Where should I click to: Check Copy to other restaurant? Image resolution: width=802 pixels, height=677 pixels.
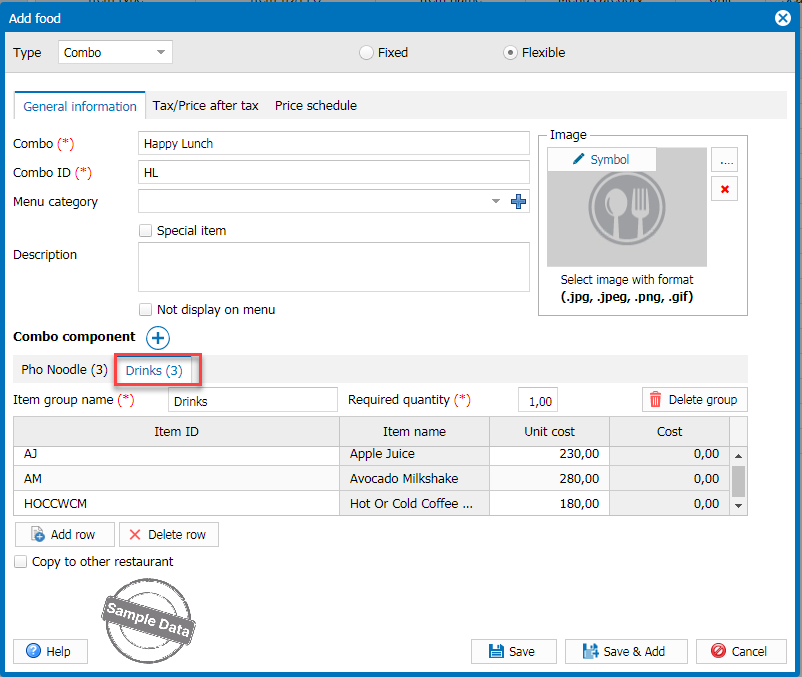click(21, 562)
